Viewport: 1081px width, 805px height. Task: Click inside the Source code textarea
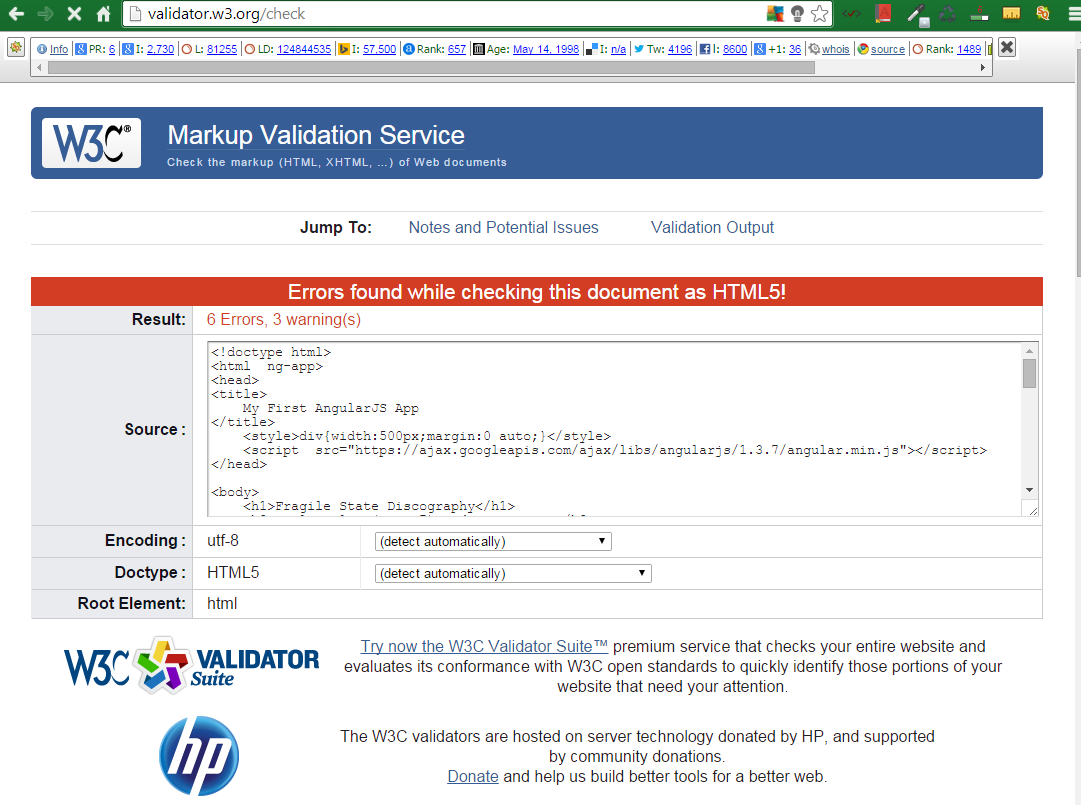point(614,429)
